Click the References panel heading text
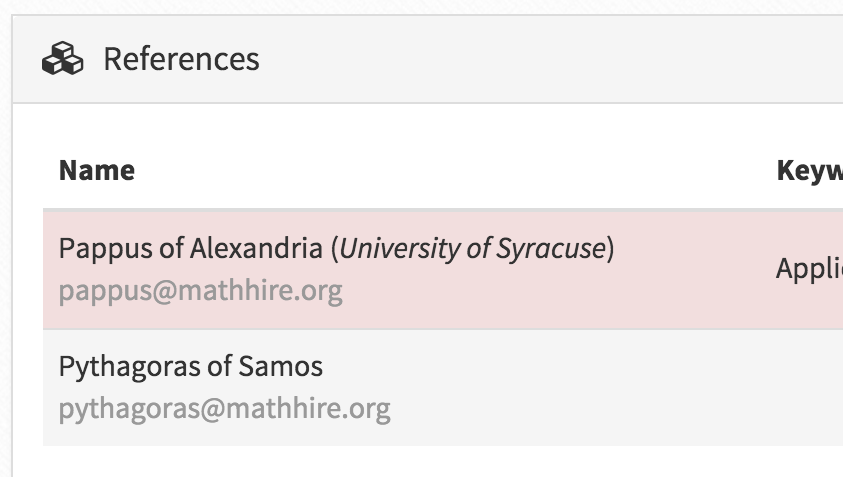 (181, 59)
